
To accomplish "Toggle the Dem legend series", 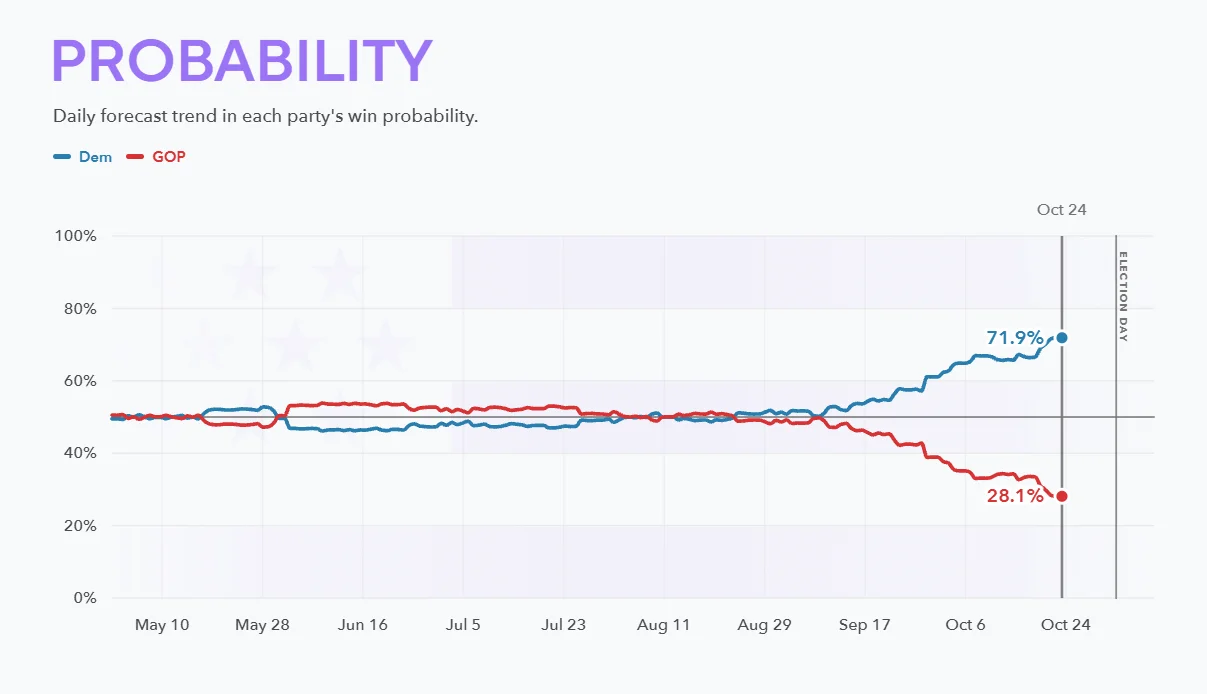I will pyautogui.click(x=82, y=157).
